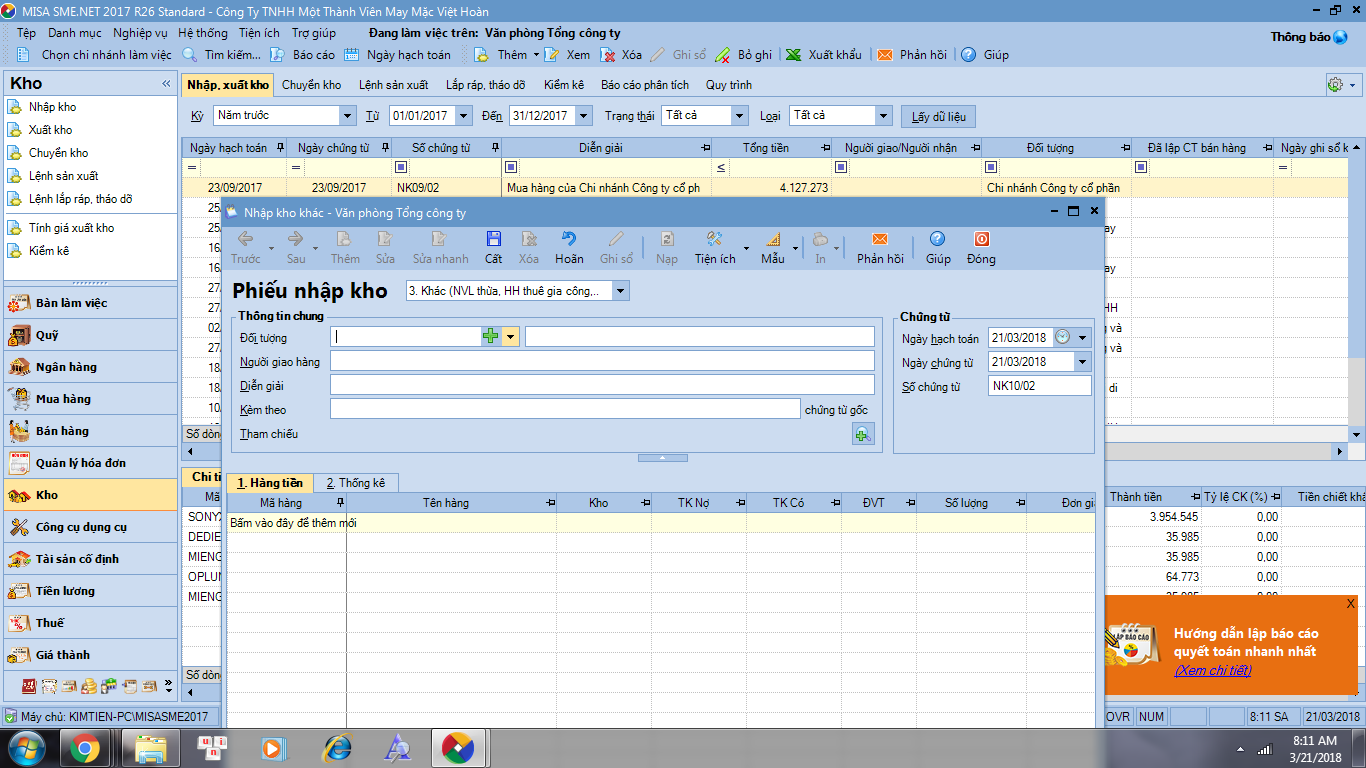The width and height of the screenshot is (1366, 768).
Task: Click the Lấy dữ liệu button
Action: pyautogui.click(x=938, y=117)
